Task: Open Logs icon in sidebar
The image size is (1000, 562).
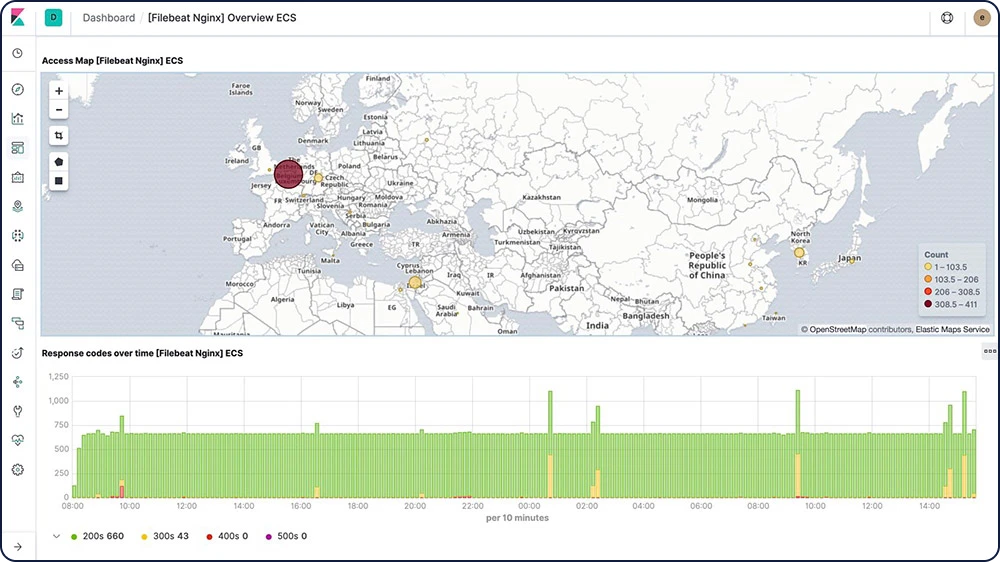Action: 18,294
